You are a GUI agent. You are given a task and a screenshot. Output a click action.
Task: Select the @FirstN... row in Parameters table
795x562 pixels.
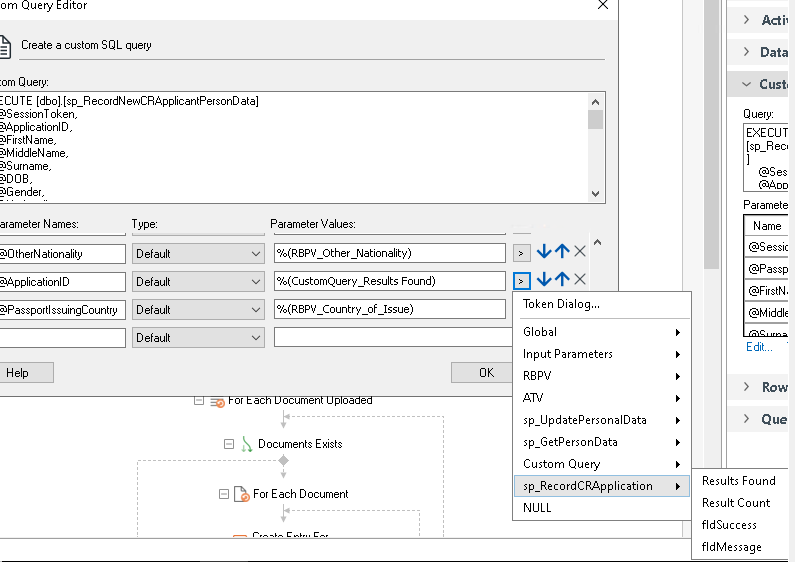766,291
